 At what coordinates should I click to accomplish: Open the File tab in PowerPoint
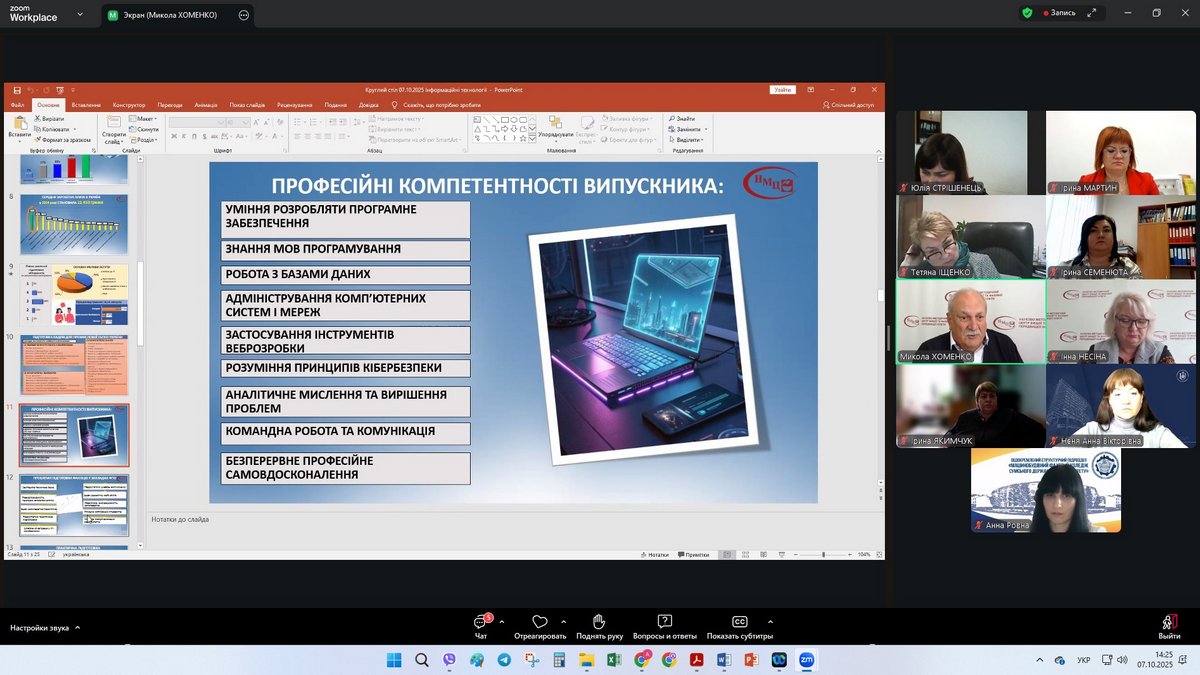(17, 105)
